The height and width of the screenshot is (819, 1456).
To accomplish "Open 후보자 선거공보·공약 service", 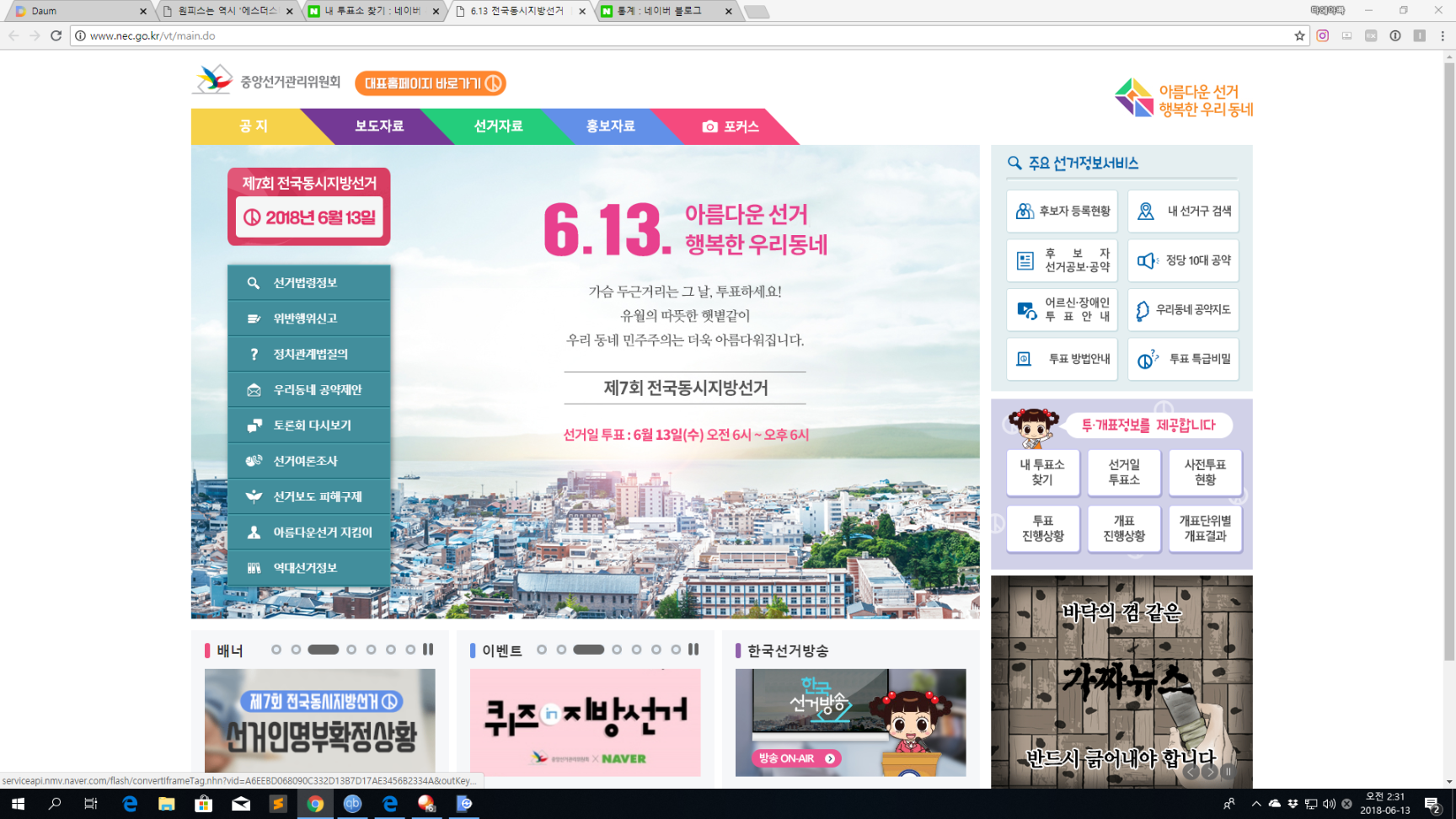I will click(x=1062, y=260).
